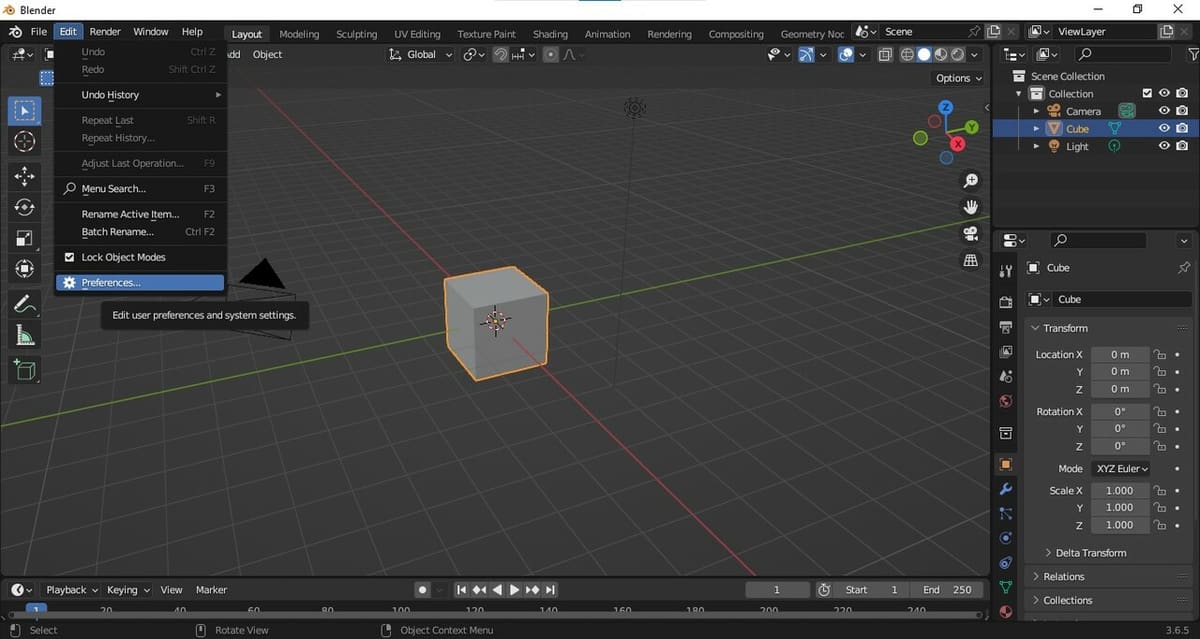Uncheck Lock Object Modes in the Edit menu
Viewport: 1200px width, 639px height.
(70, 257)
